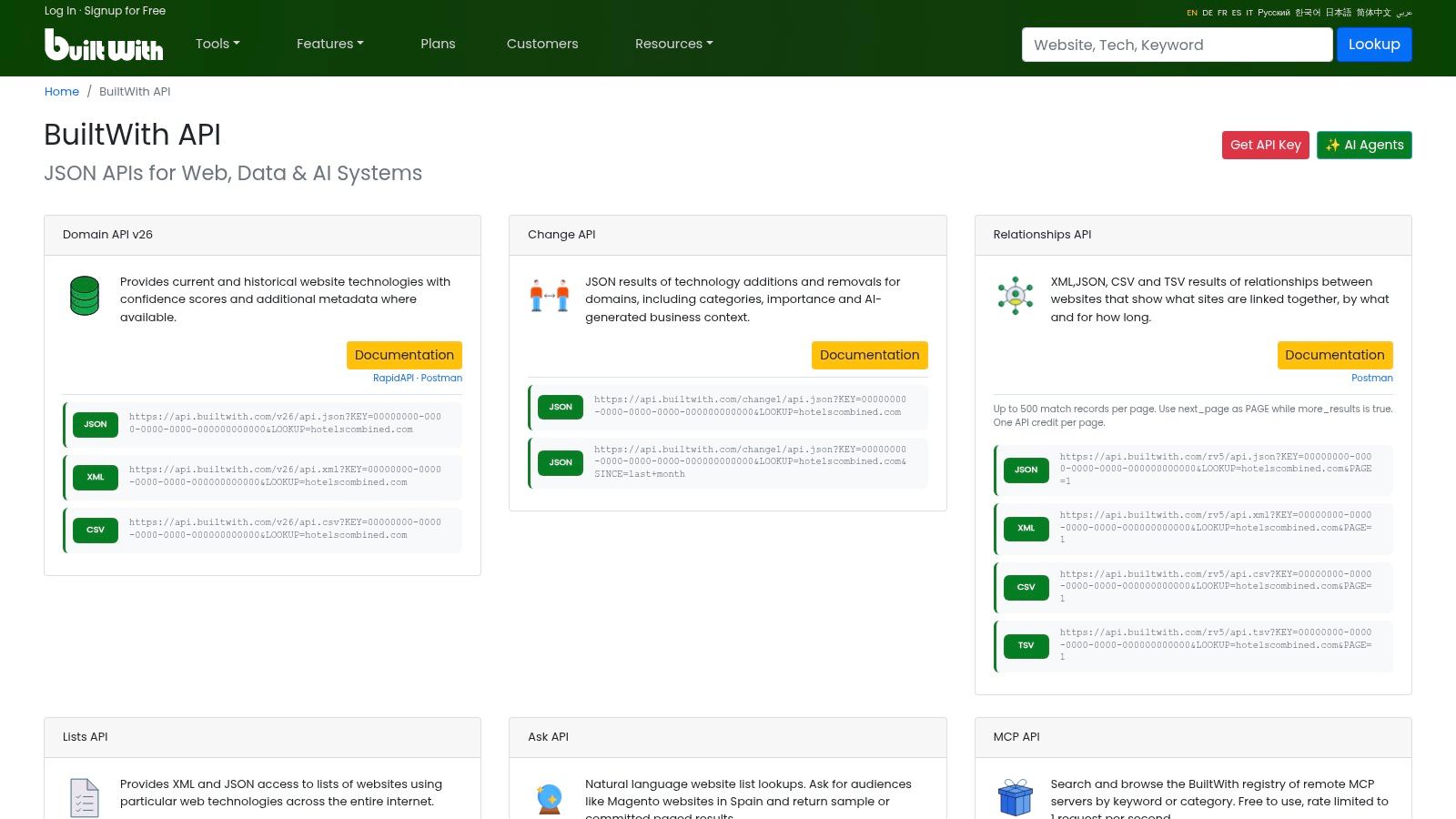Select the Domain API v26 JSON URL text

[x=285, y=423]
